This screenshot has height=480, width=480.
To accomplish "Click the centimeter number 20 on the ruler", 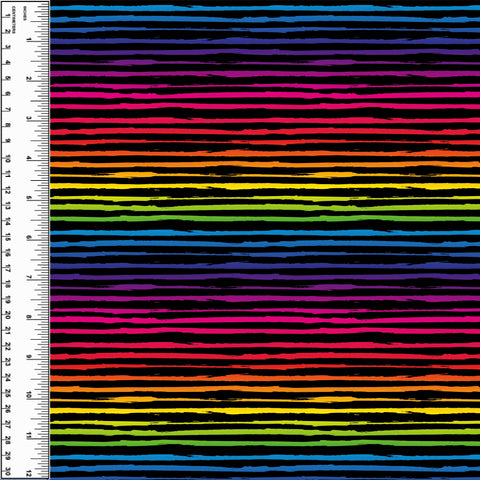I will 7,315.
